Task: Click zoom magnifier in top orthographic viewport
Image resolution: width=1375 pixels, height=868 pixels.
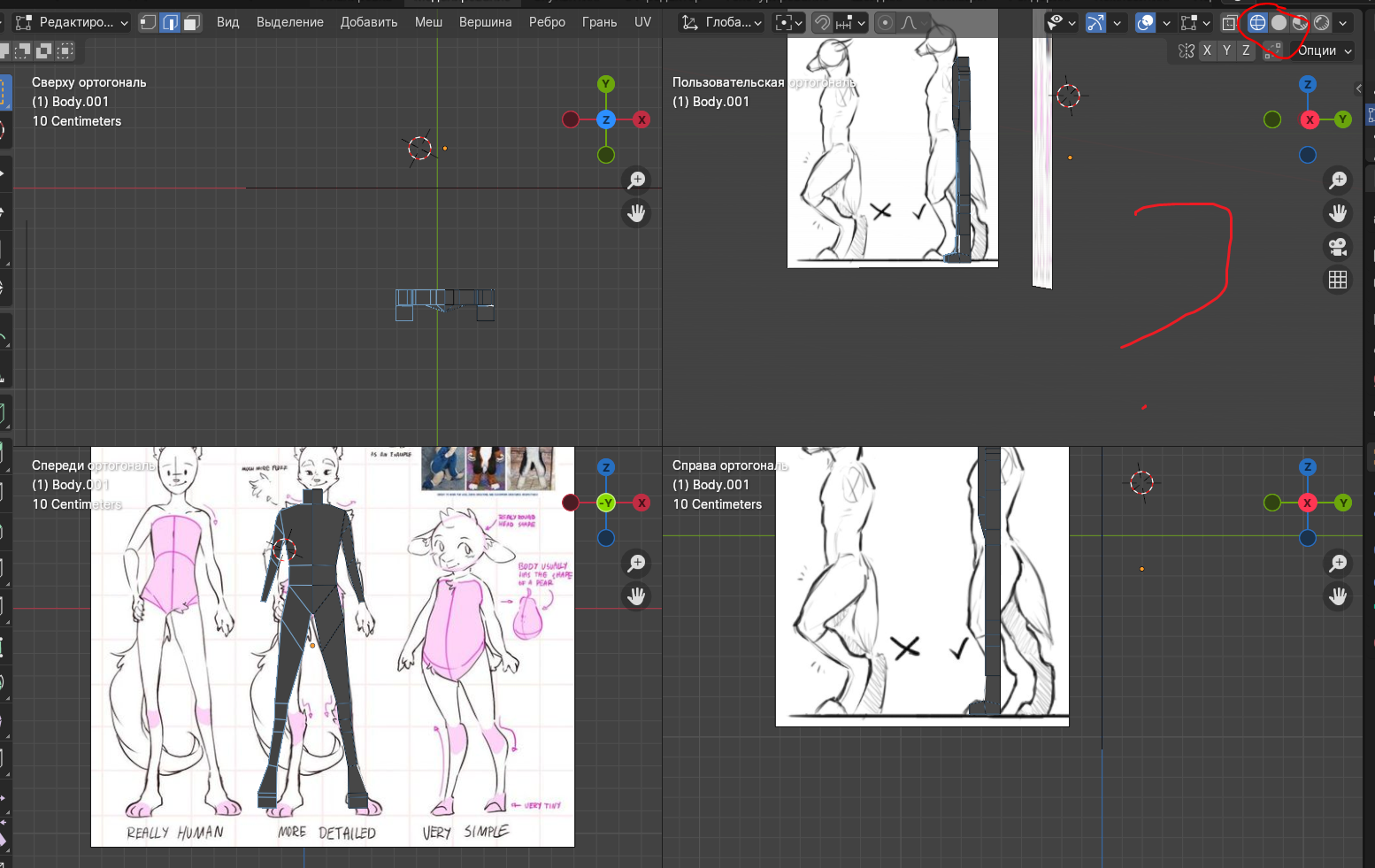Action: click(x=636, y=181)
